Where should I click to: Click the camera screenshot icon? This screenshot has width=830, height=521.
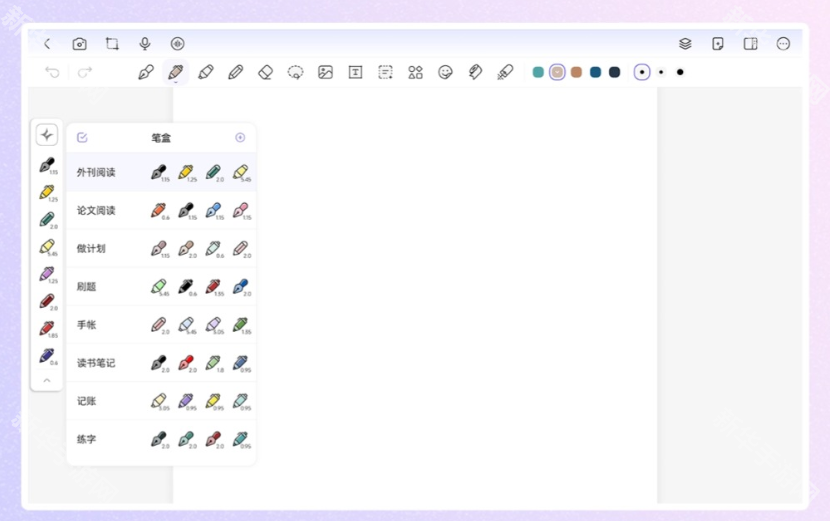pyautogui.click(x=79, y=44)
